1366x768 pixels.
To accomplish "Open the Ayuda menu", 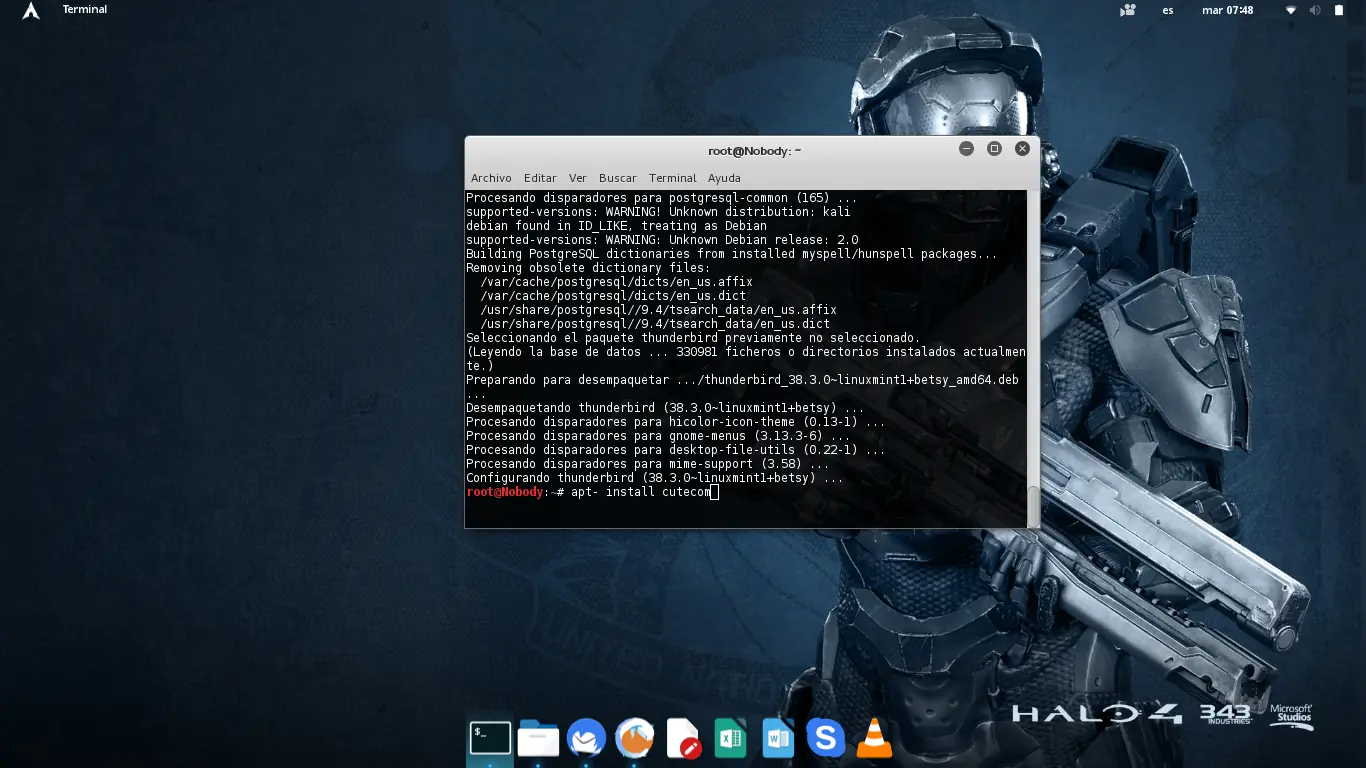I will 724,178.
